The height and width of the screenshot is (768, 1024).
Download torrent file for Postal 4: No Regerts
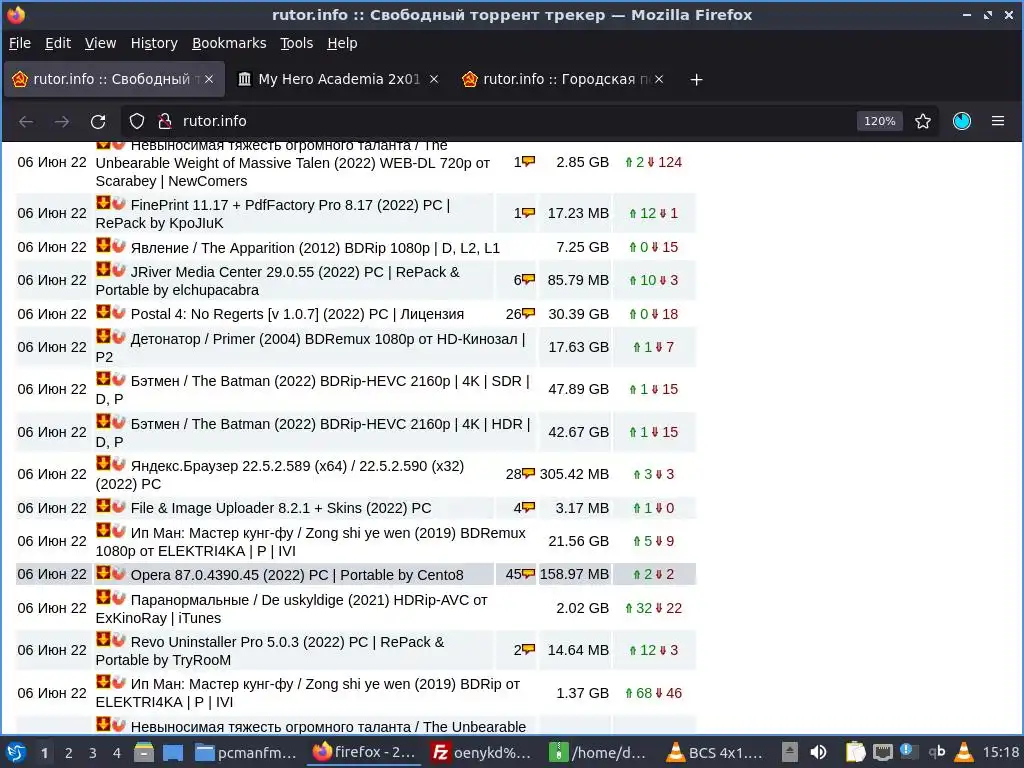click(103, 312)
